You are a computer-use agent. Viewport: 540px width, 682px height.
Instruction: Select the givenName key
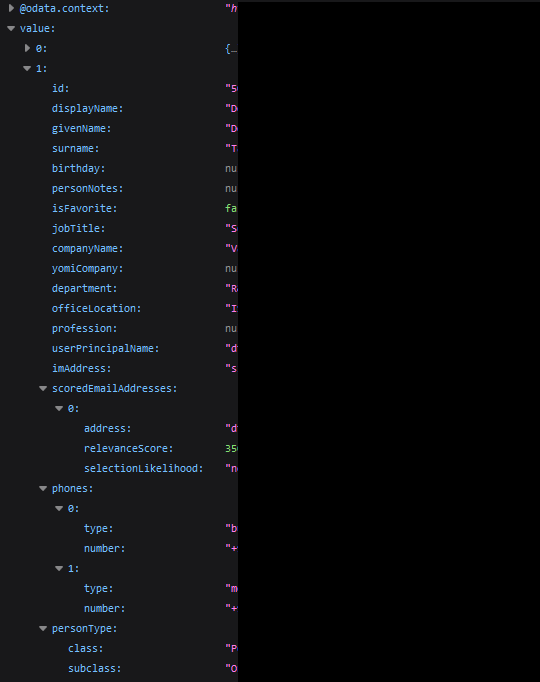82,128
